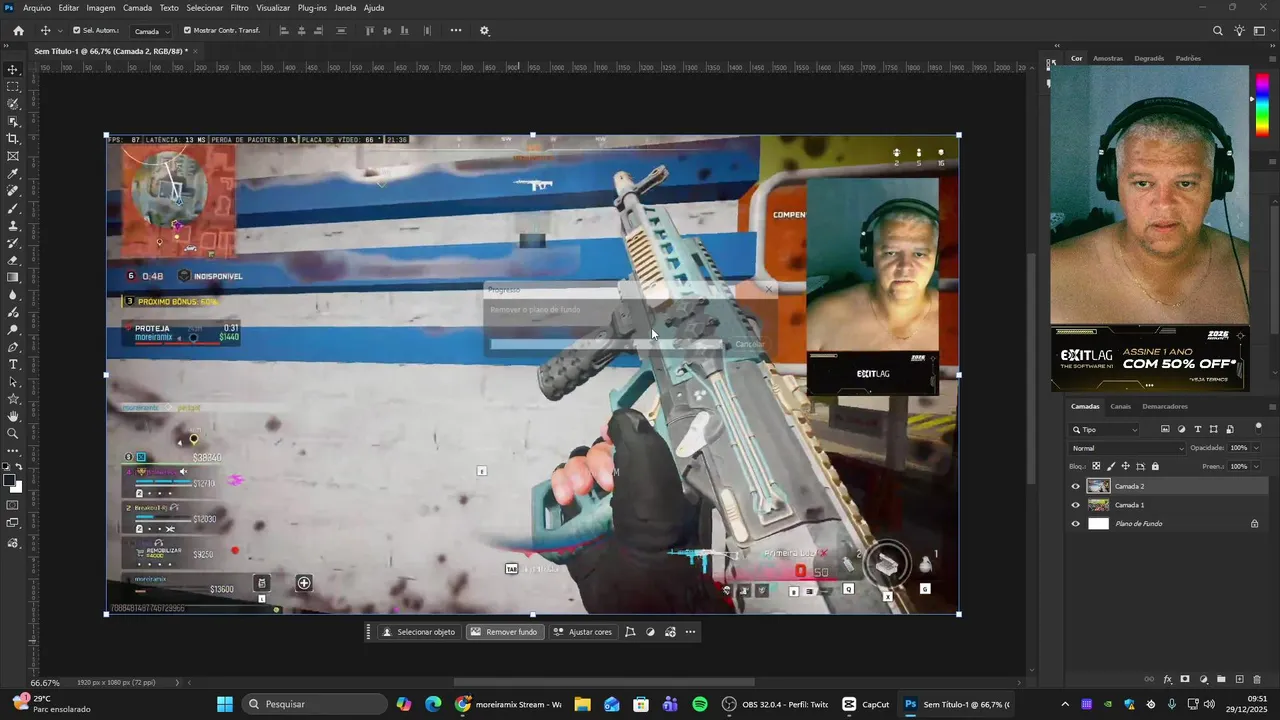Create a new layer plus icon
The image size is (1280, 720).
tap(1240, 680)
